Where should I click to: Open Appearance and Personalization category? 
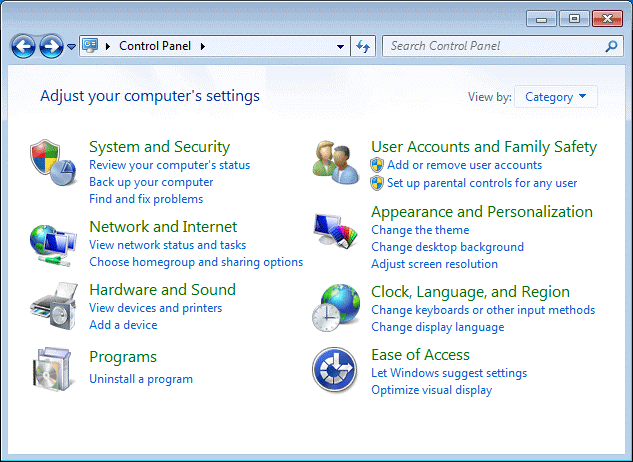482,212
